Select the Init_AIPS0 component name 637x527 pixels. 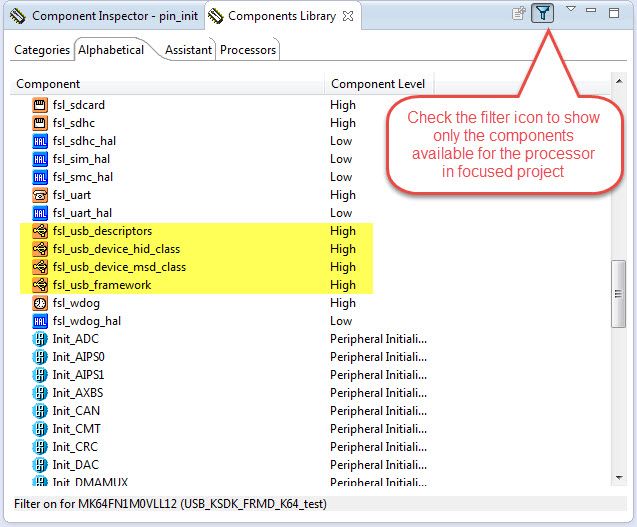pos(78,357)
